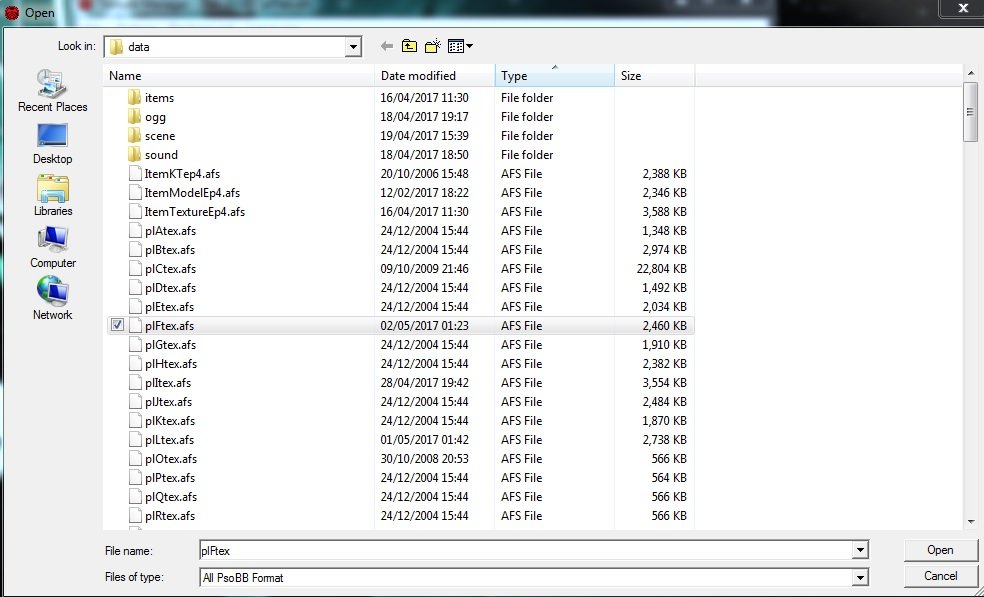Sort by Size column header
This screenshot has width=984, height=597.
654,75
